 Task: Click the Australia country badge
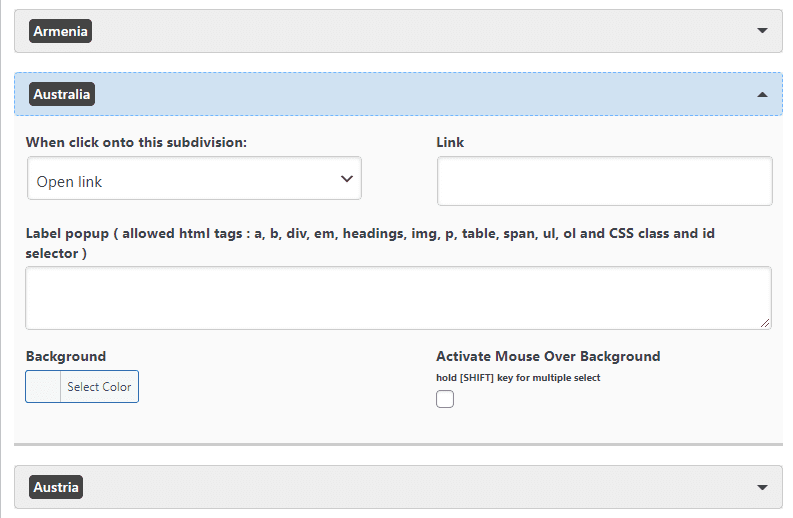click(x=62, y=95)
